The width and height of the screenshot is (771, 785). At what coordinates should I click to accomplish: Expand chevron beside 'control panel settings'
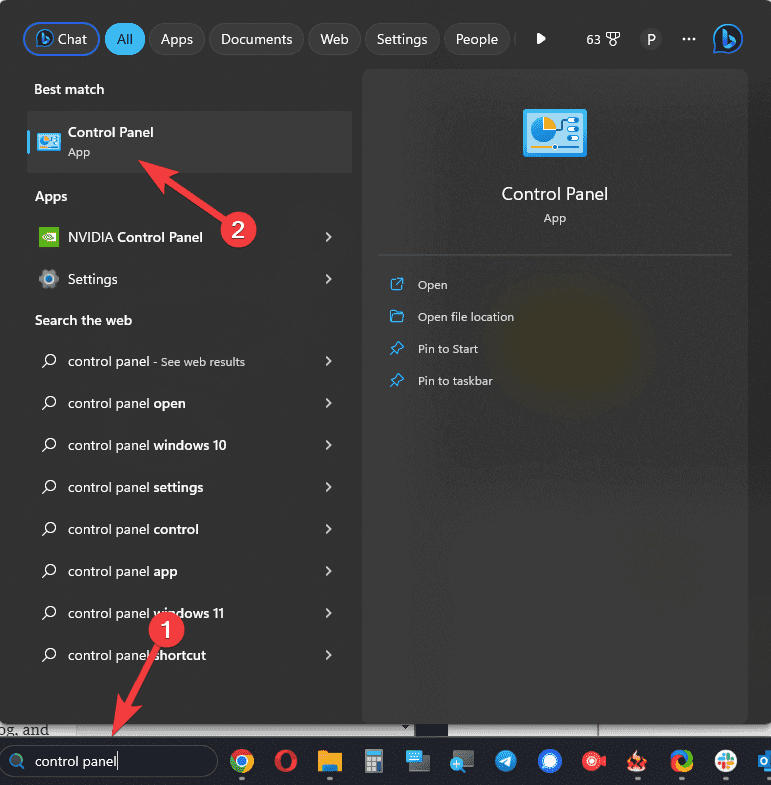coord(328,487)
